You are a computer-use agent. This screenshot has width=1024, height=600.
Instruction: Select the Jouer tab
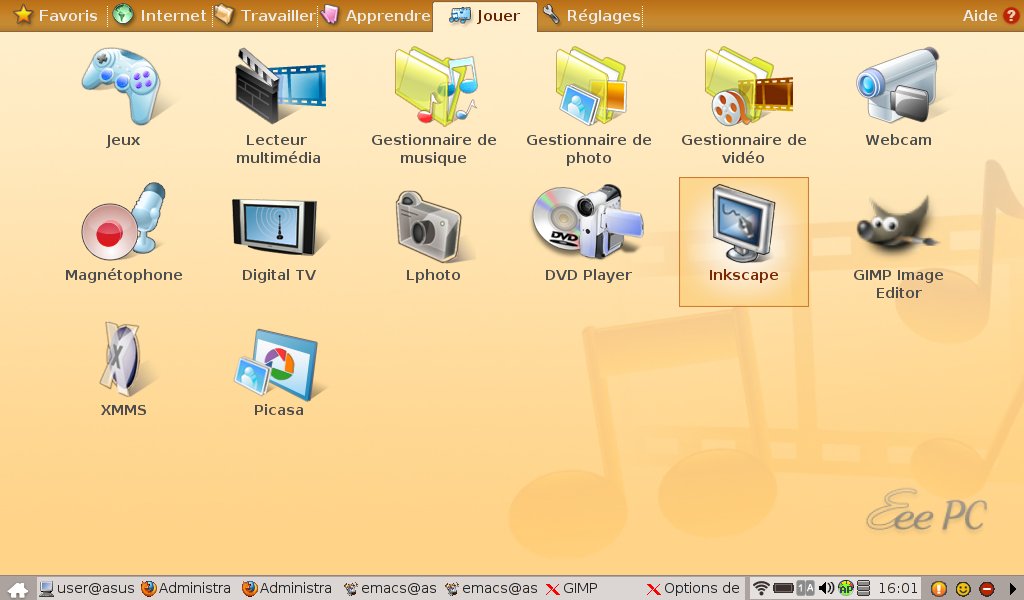coord(485,15)
